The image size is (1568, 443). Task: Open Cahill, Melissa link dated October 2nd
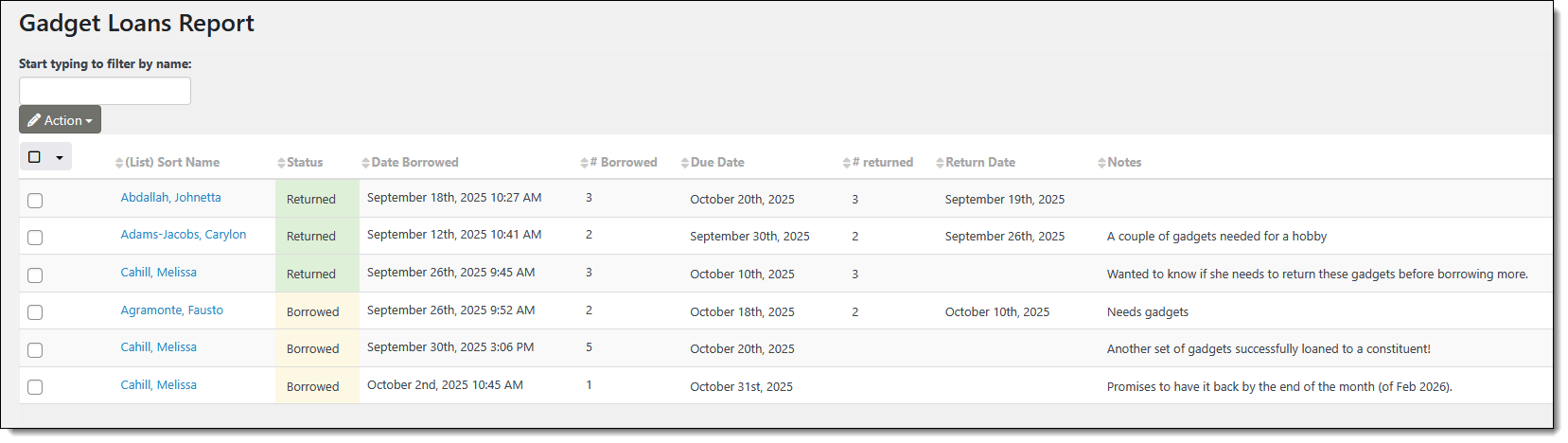158,385
